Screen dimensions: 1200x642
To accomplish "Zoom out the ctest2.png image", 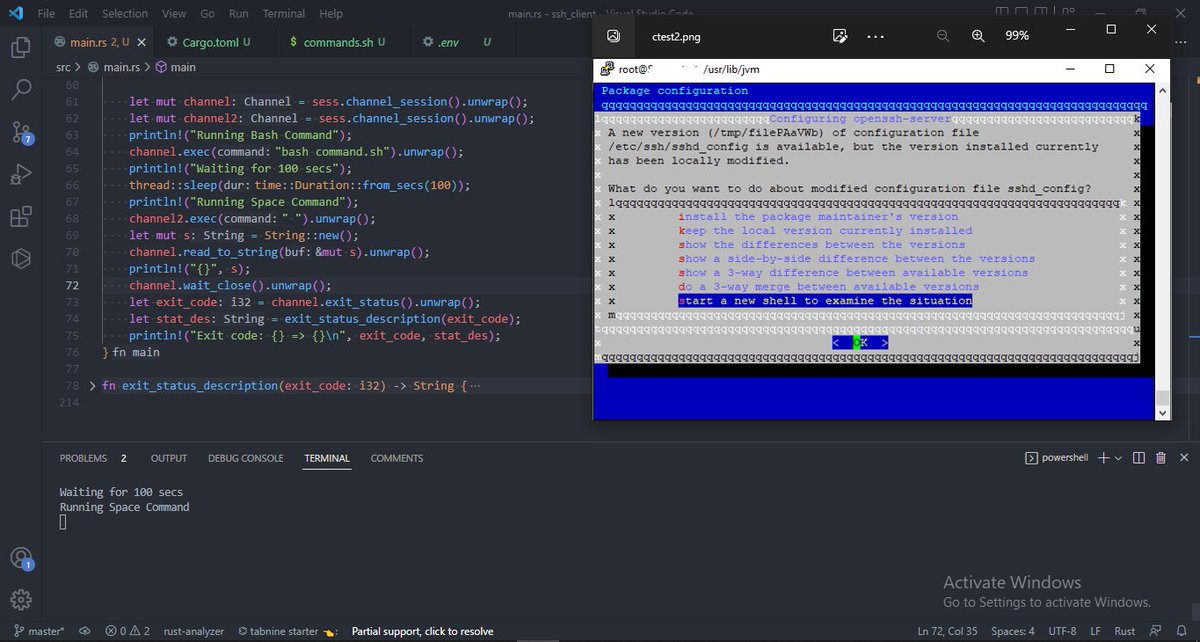I will click(942, 35).
